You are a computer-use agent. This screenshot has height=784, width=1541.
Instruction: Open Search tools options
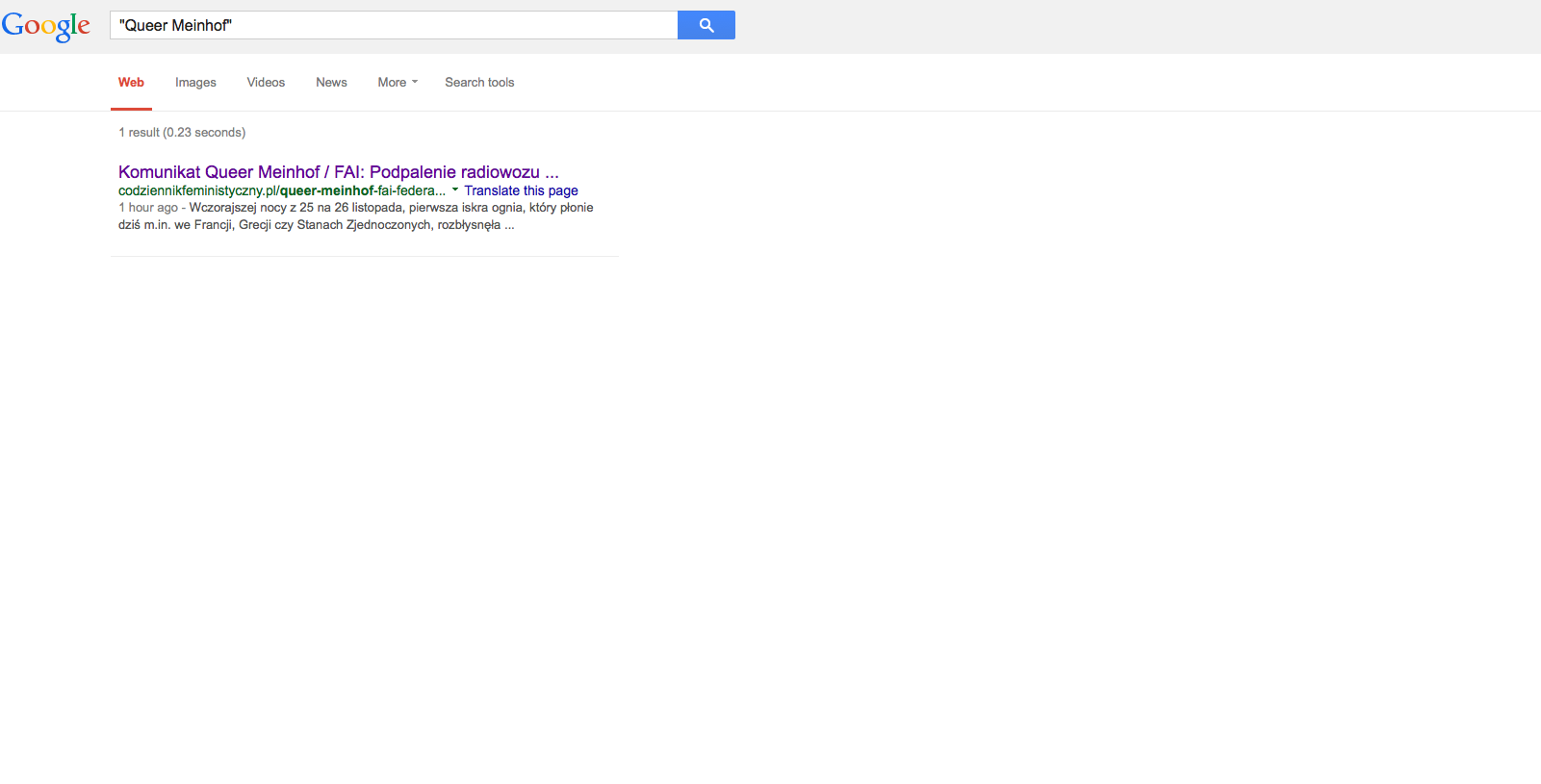pyautogui.click(x=479, y=83)
